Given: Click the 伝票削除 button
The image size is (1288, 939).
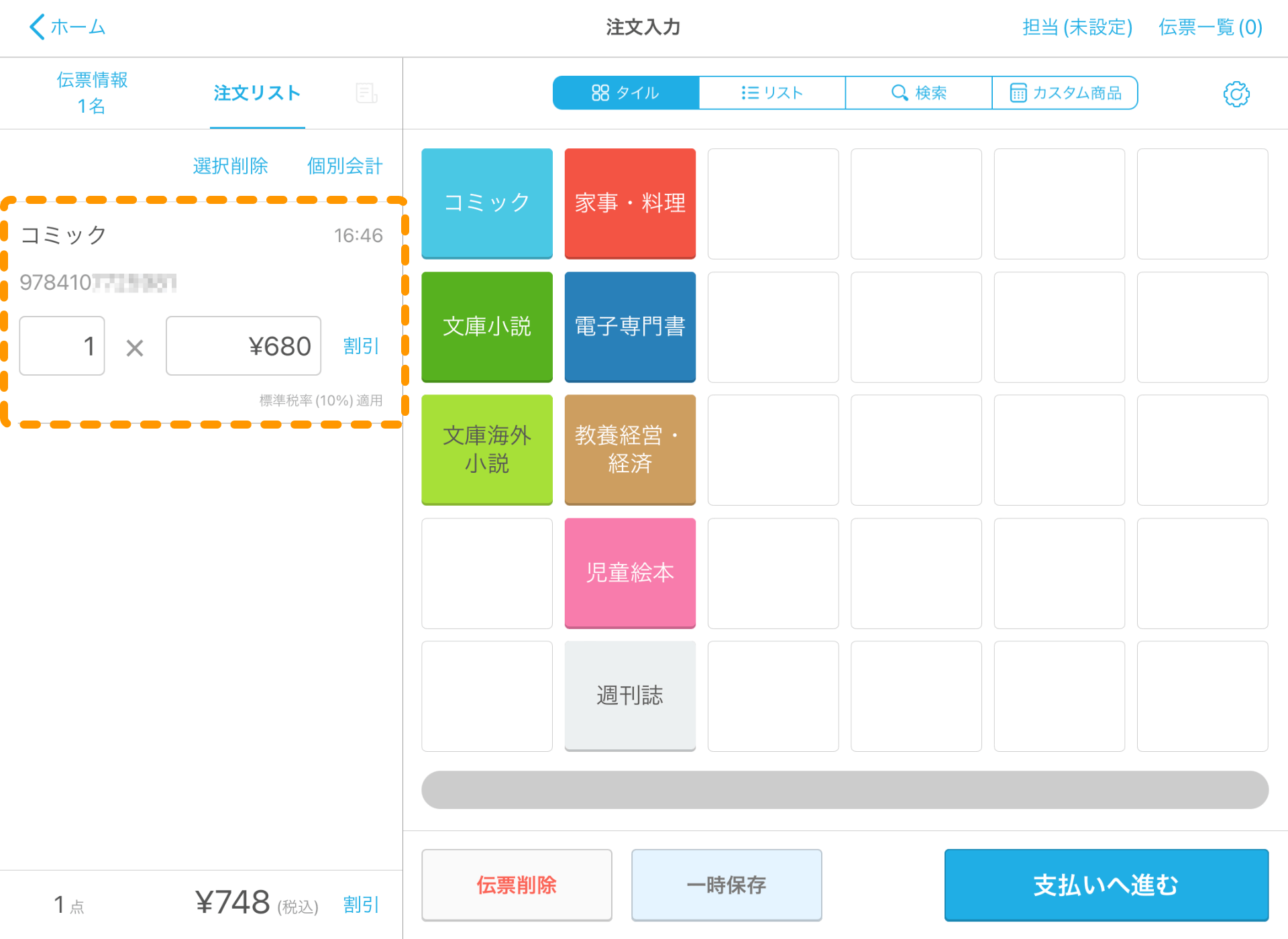Looking at the screenshot, I should (517, 885).
